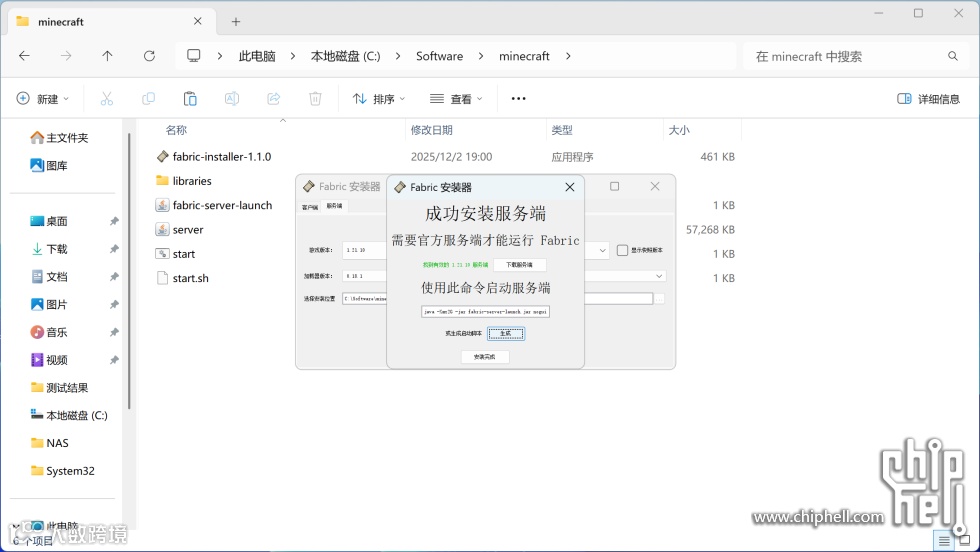Click '本地磁盘 (C:)' in the breadcrumb
Image resolution: width=980 pixels, height=552 pixels.
pos(345,56)
